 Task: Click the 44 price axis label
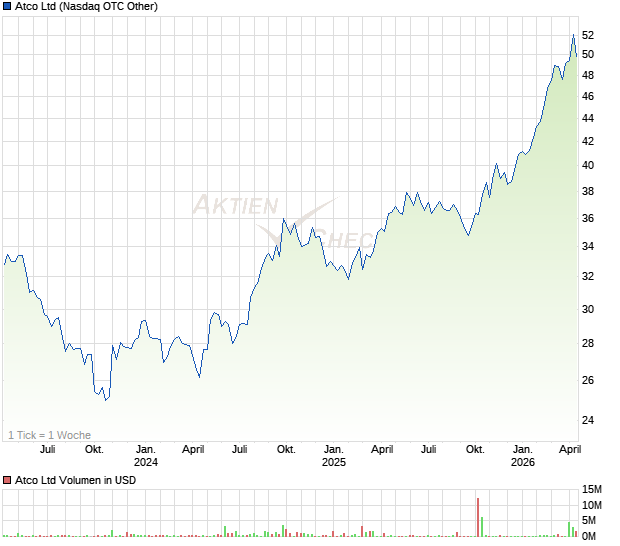tap(588, 118)
